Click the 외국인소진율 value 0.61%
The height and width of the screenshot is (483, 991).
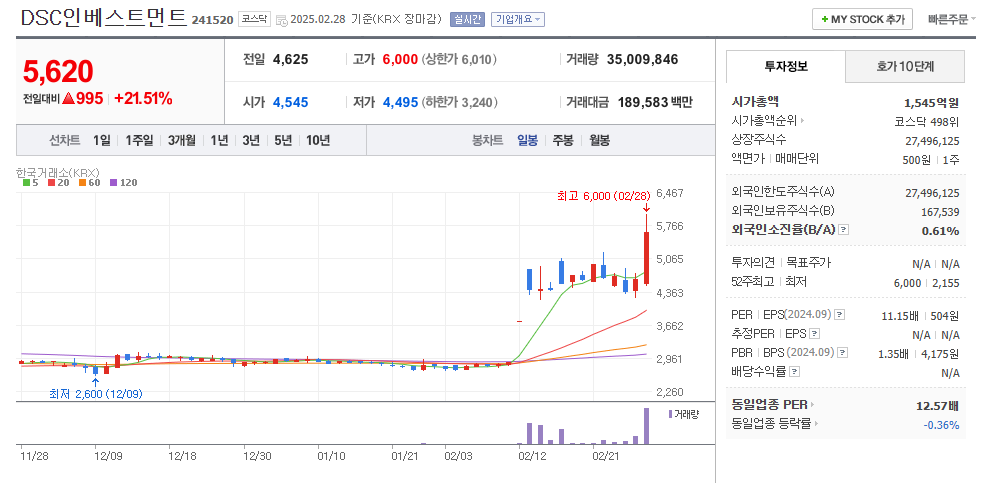tap(940, 231)
